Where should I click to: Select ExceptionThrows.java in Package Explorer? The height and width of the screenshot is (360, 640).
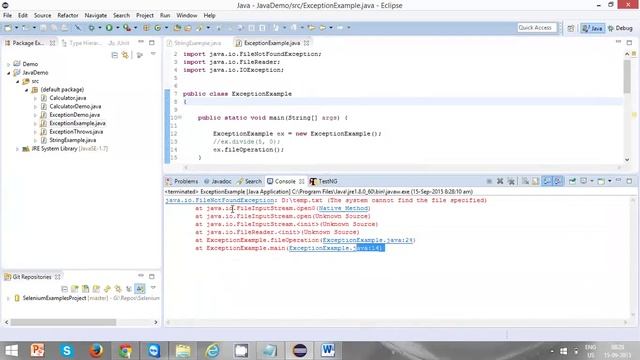pyautogui.click(x=76, y=132)
